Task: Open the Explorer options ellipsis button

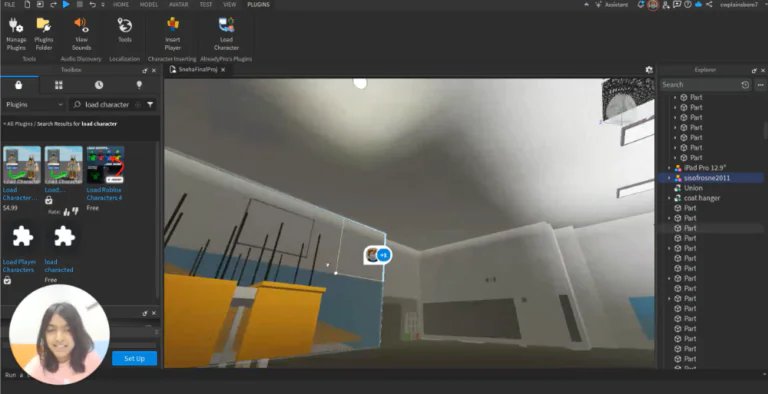Action: (760, 84)
